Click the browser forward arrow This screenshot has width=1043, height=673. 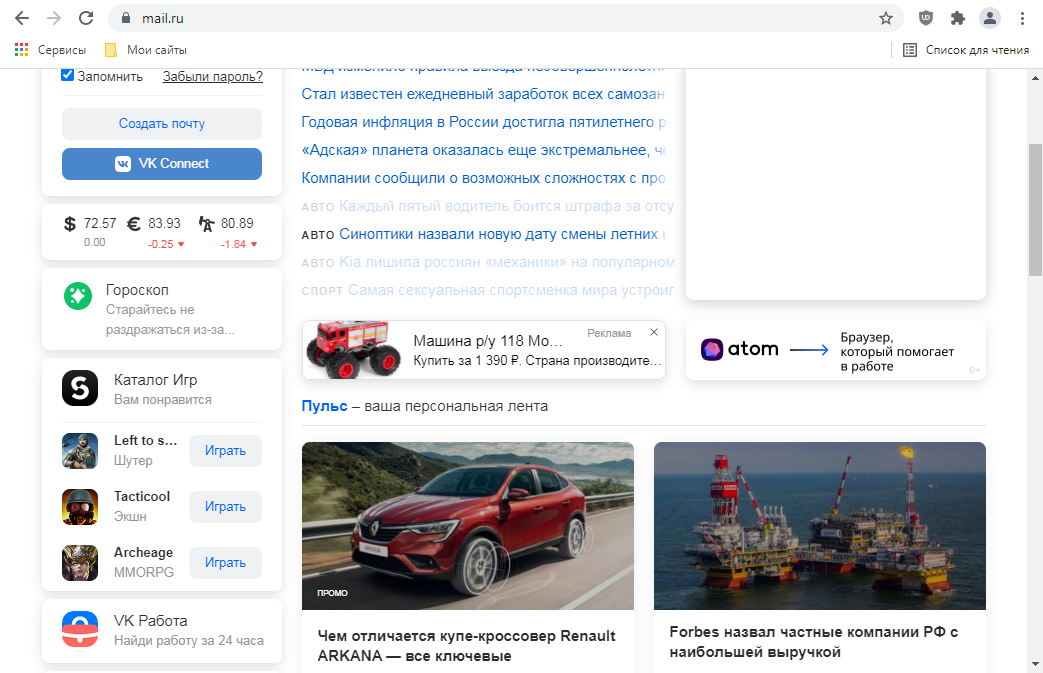coord(54,18)
